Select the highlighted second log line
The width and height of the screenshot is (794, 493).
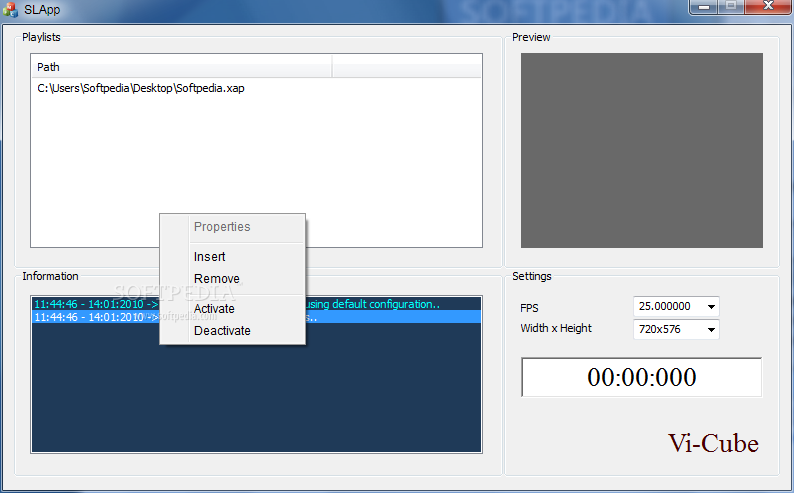256,317
